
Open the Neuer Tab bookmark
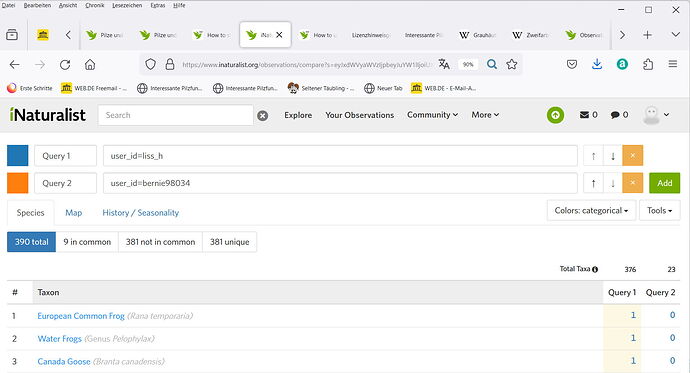coord(383,88)
